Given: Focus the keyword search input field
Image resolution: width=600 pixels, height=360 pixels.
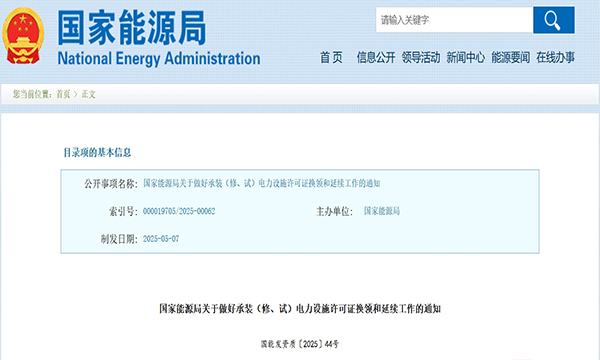Looking at the screenshot, I should (x=455, y=20).
